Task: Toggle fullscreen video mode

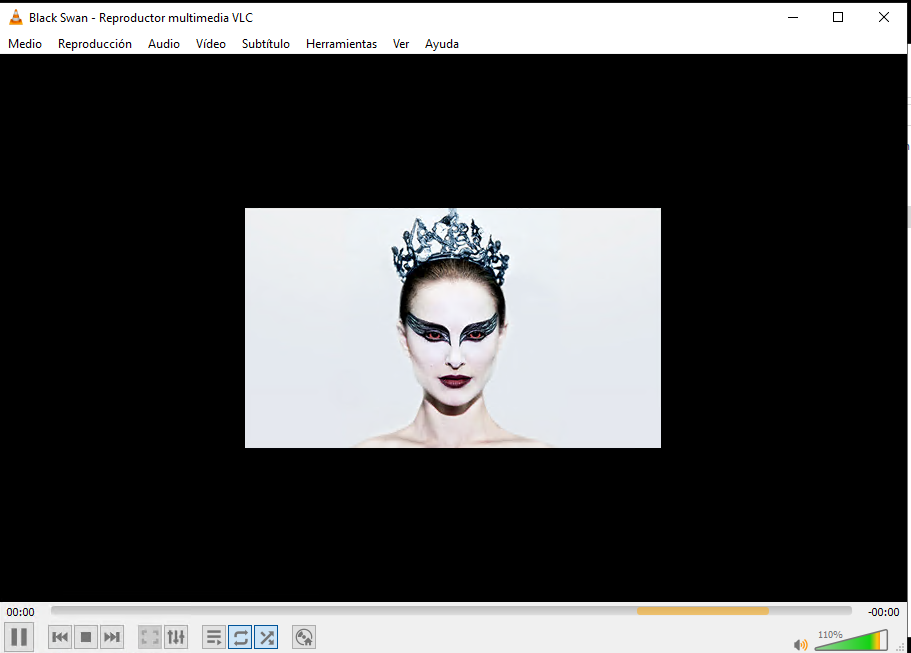Action: coord(150,637)
